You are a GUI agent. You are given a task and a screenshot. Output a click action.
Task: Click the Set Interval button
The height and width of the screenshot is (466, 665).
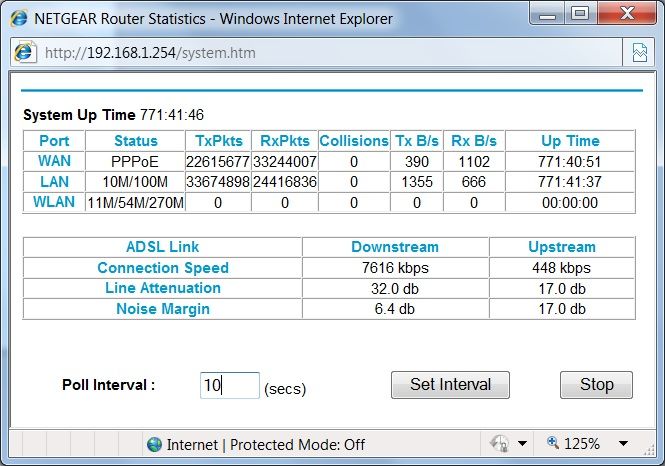click(x=450, y=385)
